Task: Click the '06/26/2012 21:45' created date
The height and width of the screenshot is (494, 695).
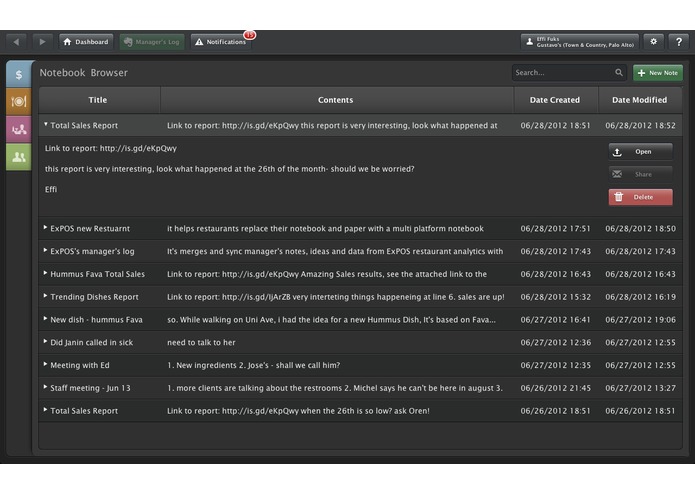Action: pyautogui.click(x=555, y=388)
